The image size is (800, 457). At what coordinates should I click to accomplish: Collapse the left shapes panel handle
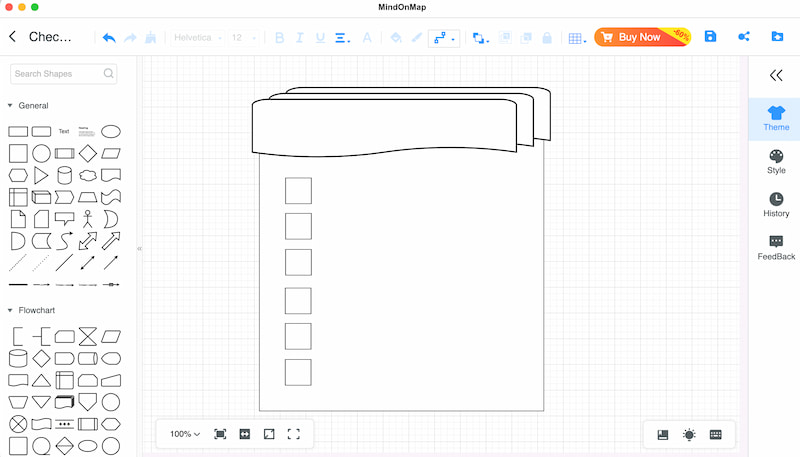click(x=139, y=248)
